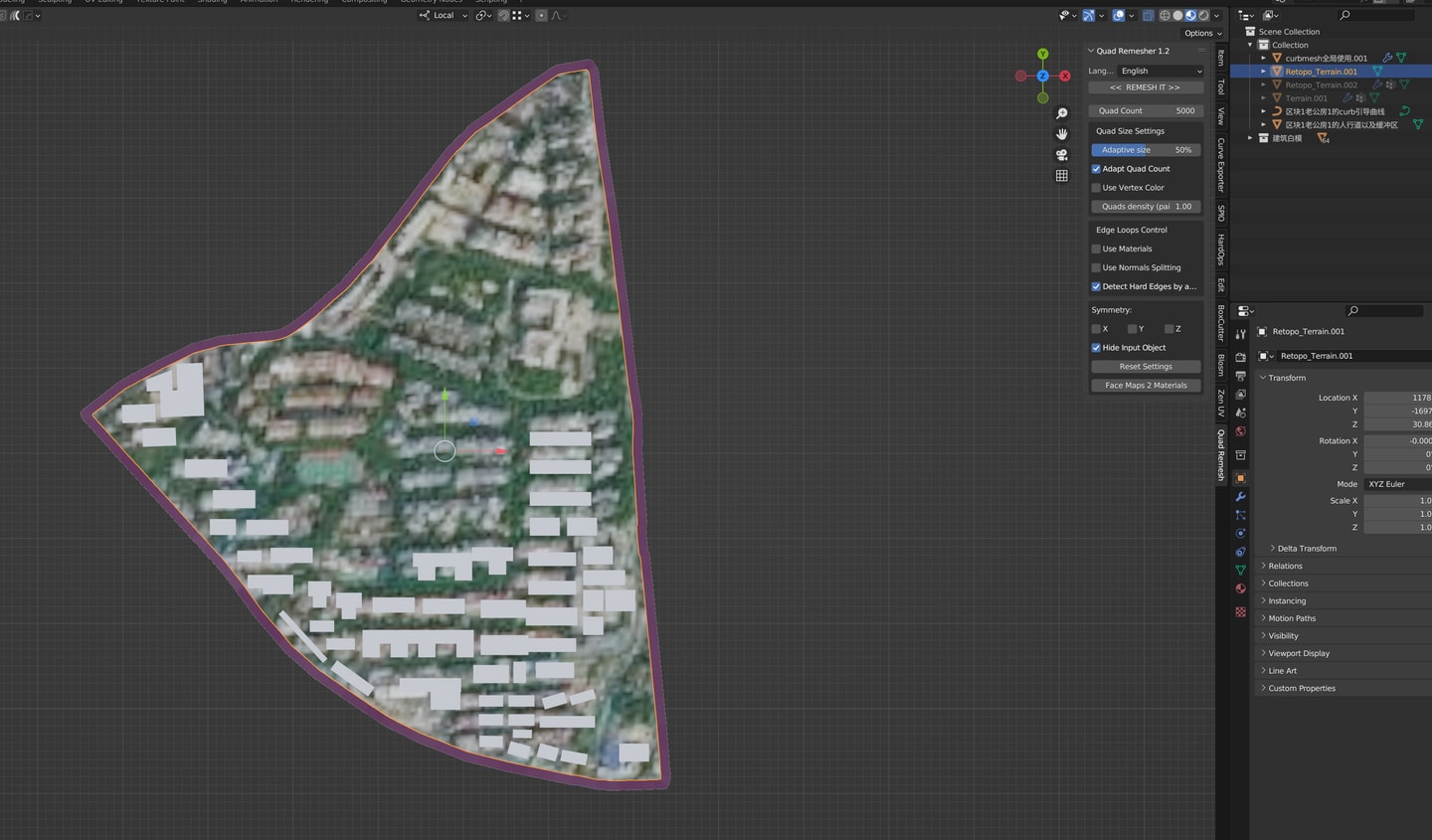Open viewport shading options dropdown arrow
The width and height of the screenshot is (1432, 840).
point(1216,15)
